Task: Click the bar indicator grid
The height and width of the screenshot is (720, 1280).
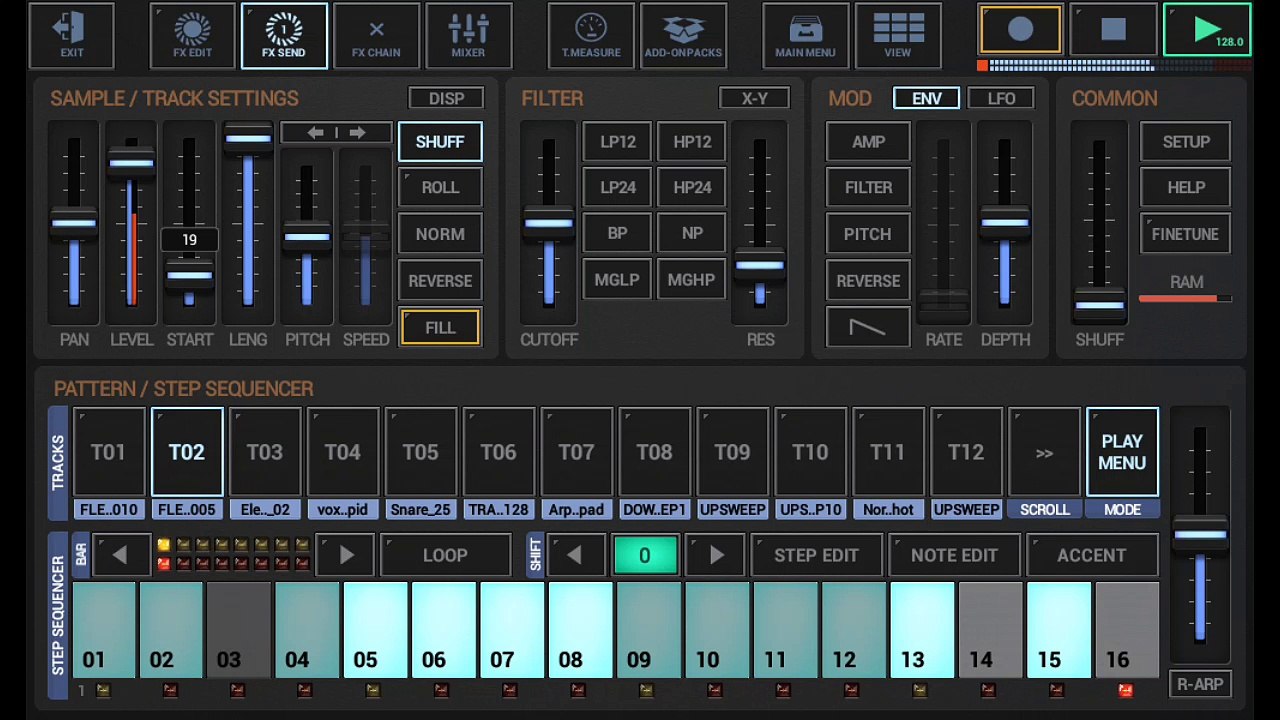Action: pyautogui.click(x=232, y=555)
